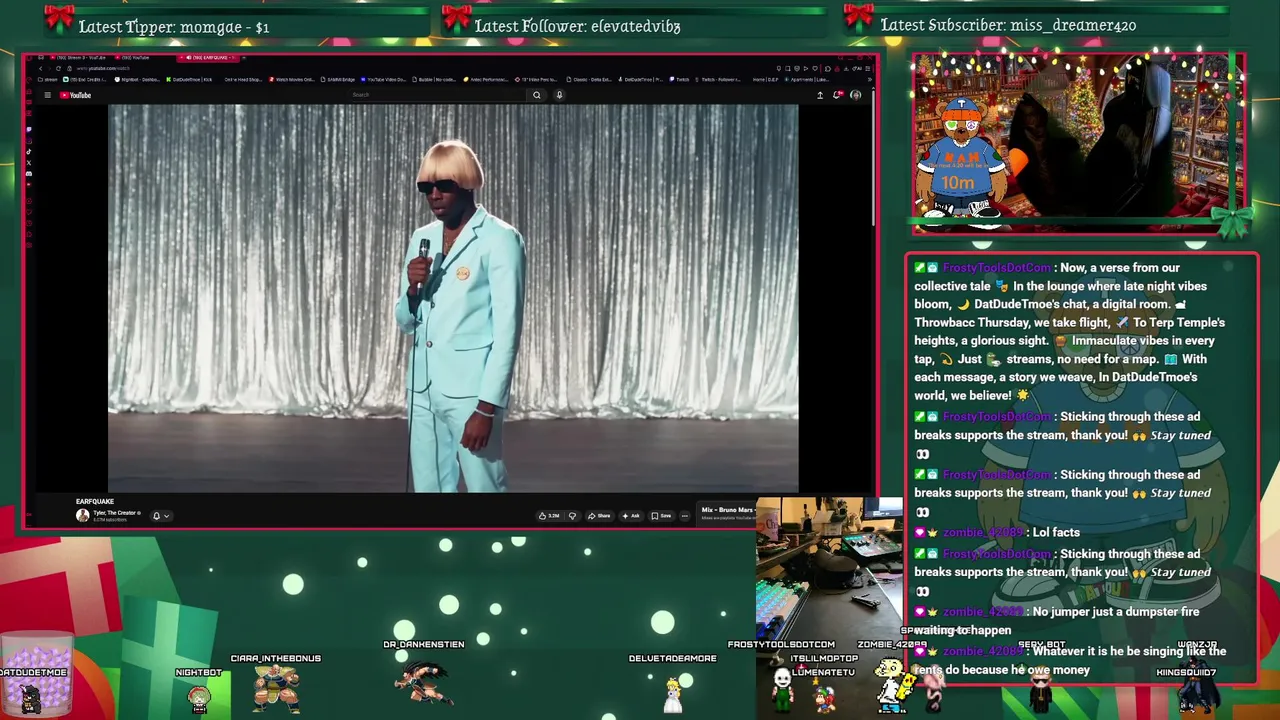The width and height of the screenshot is (1280, 720).
Task: Toggle channel notification bell under video
Action: coord(156,516)
